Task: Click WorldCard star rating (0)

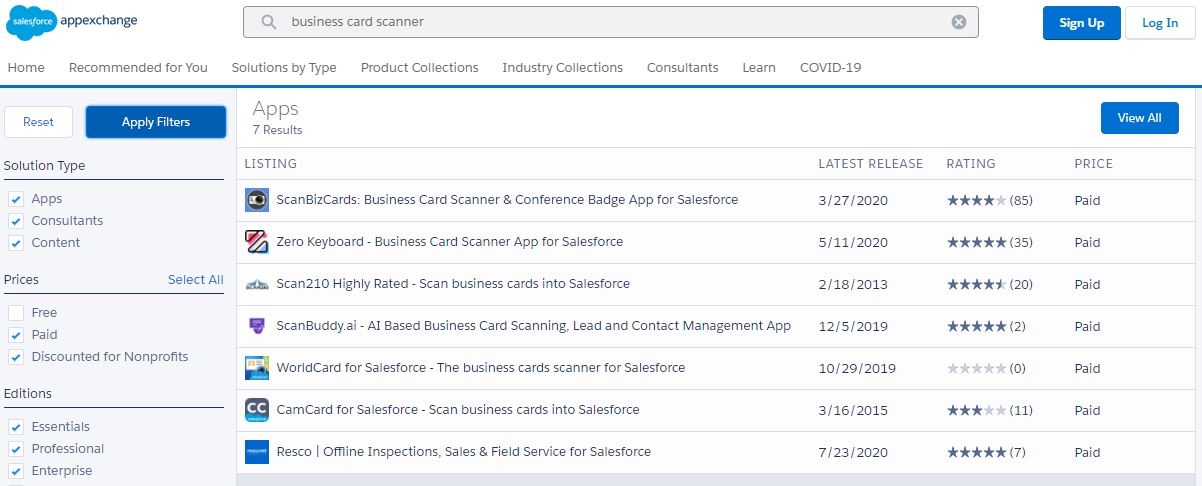Action: [986, 368]
